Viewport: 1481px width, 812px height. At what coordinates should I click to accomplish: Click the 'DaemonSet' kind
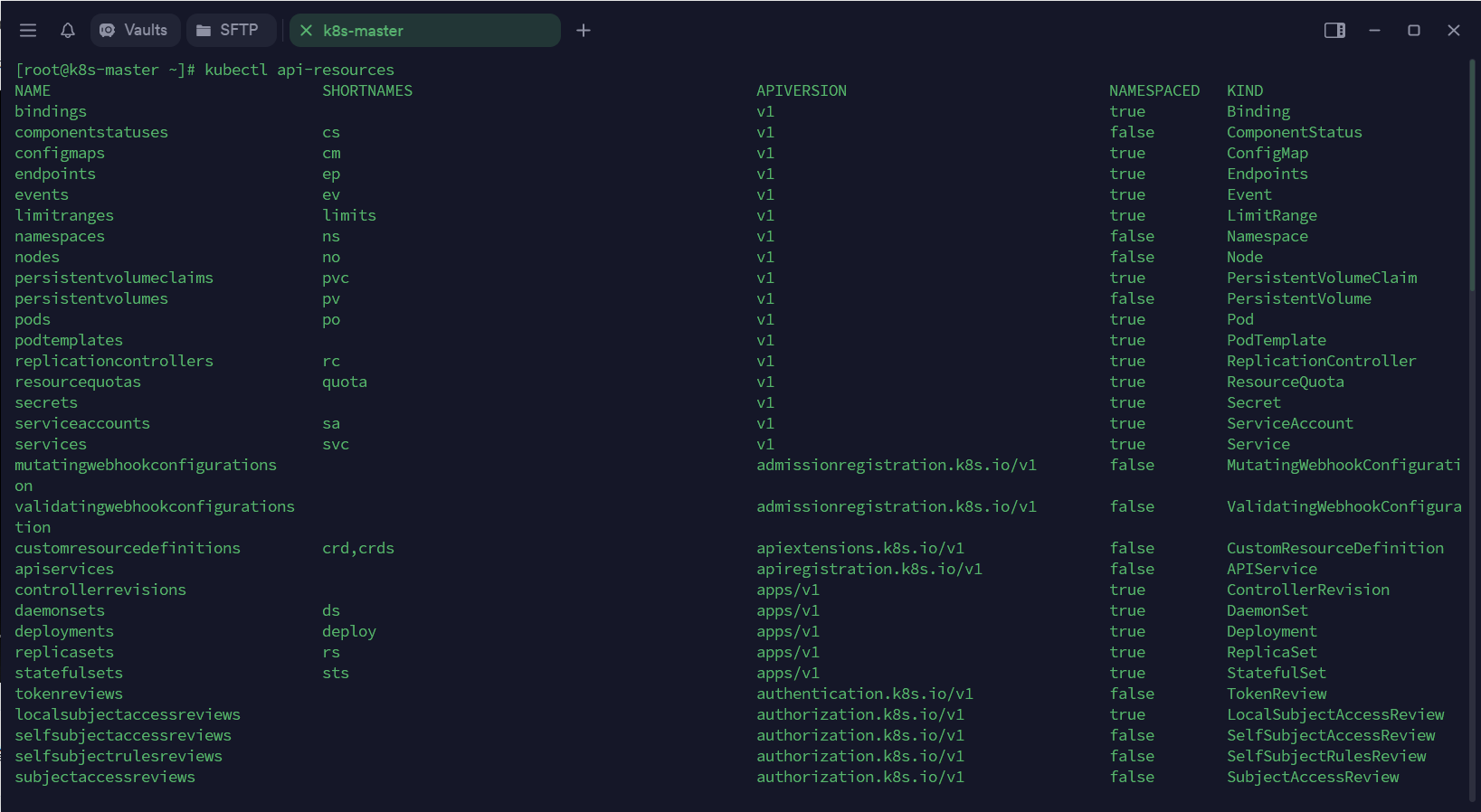1267,610
